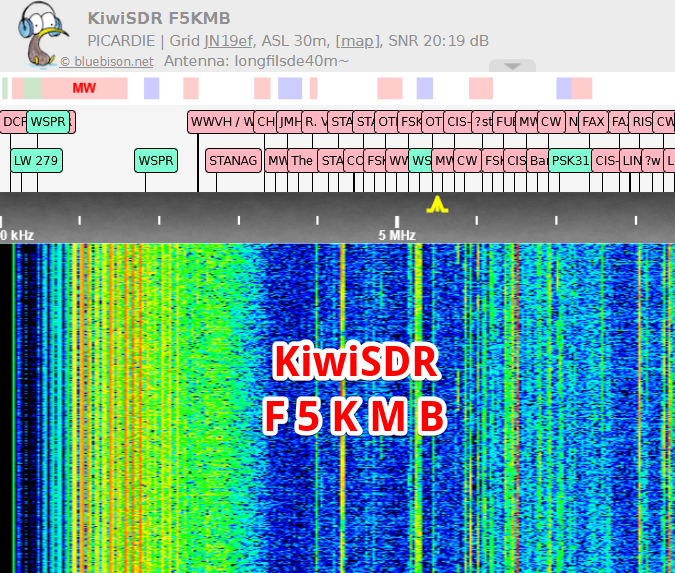This screenshot has width=675, height=573.
Task: Select the red MW broadcast band bar
Action: (84, 88)
